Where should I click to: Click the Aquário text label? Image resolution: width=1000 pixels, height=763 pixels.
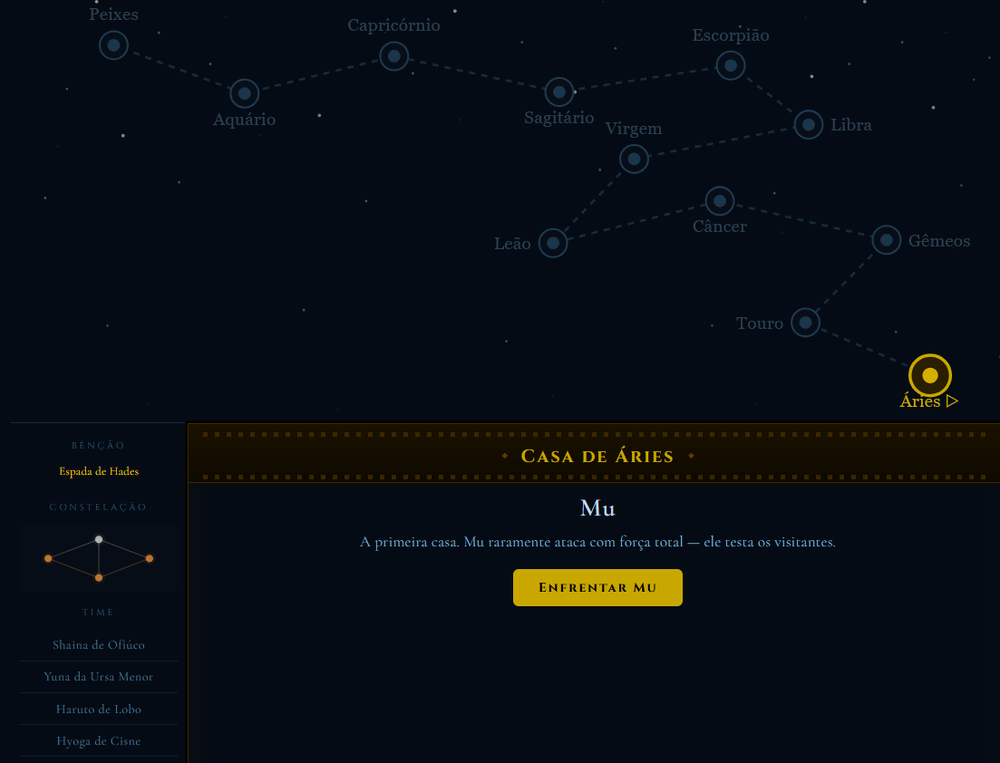tap(244, 120)
